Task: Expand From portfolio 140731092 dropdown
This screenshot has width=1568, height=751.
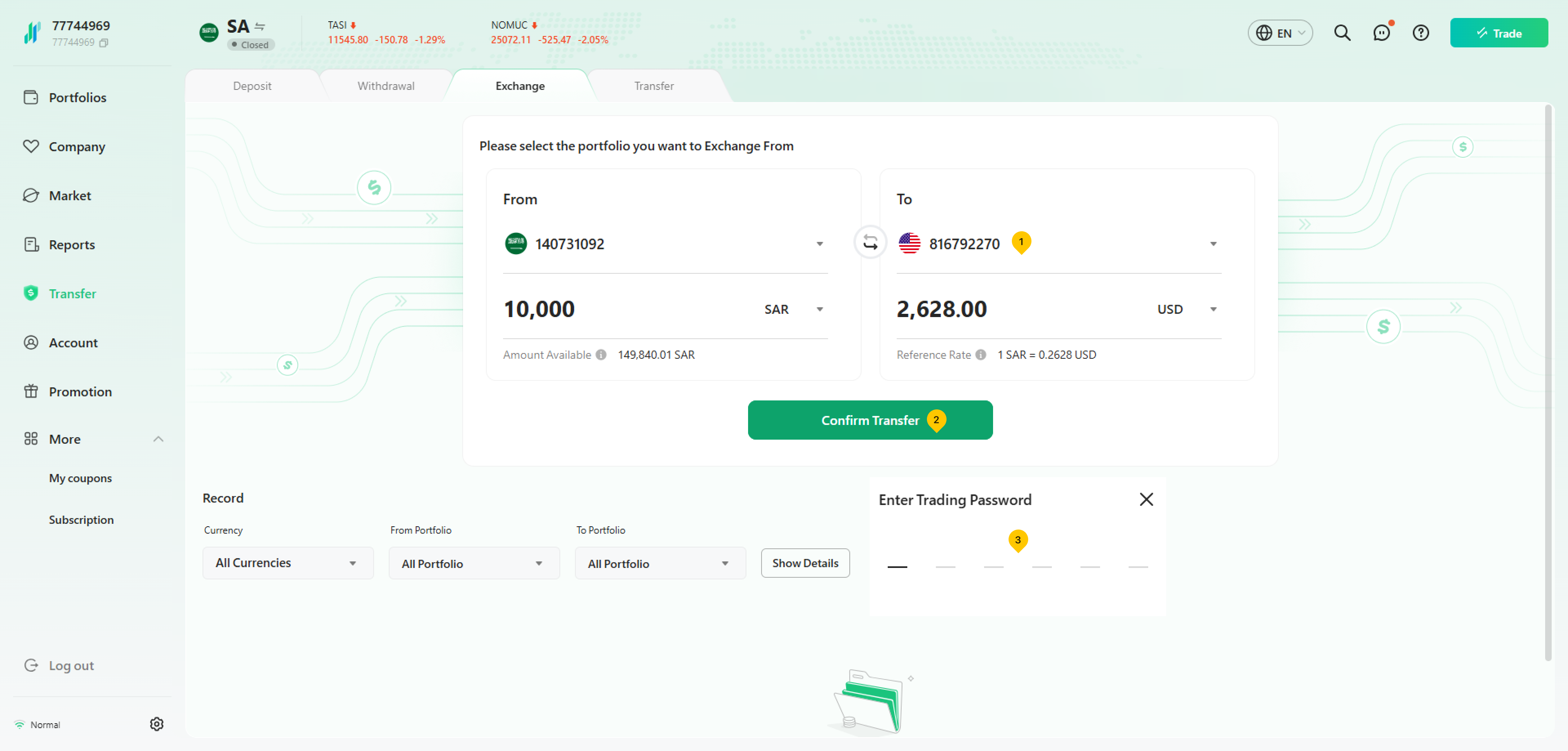Action: 819,244
